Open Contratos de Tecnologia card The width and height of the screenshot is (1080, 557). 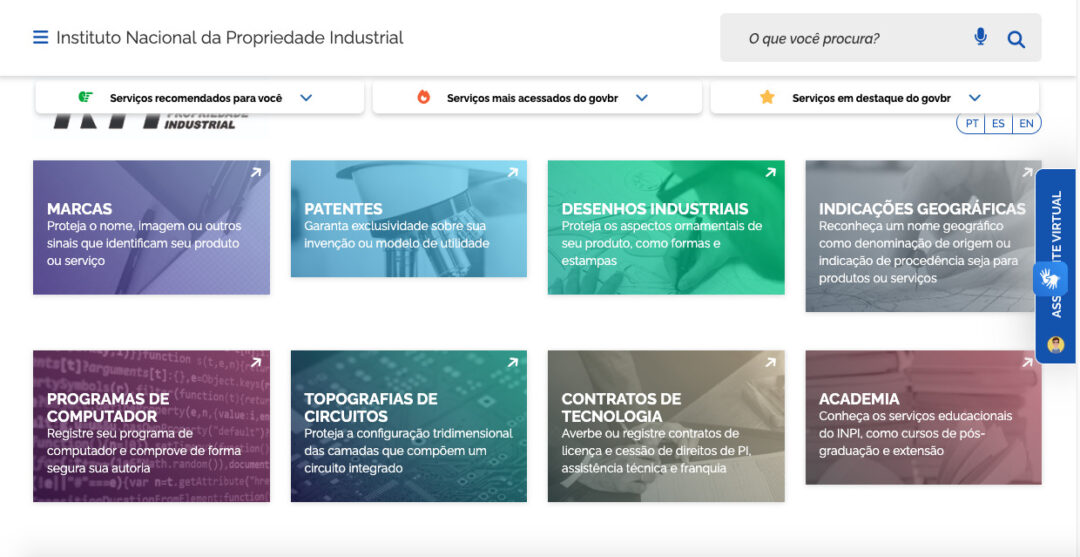(665, 426)
